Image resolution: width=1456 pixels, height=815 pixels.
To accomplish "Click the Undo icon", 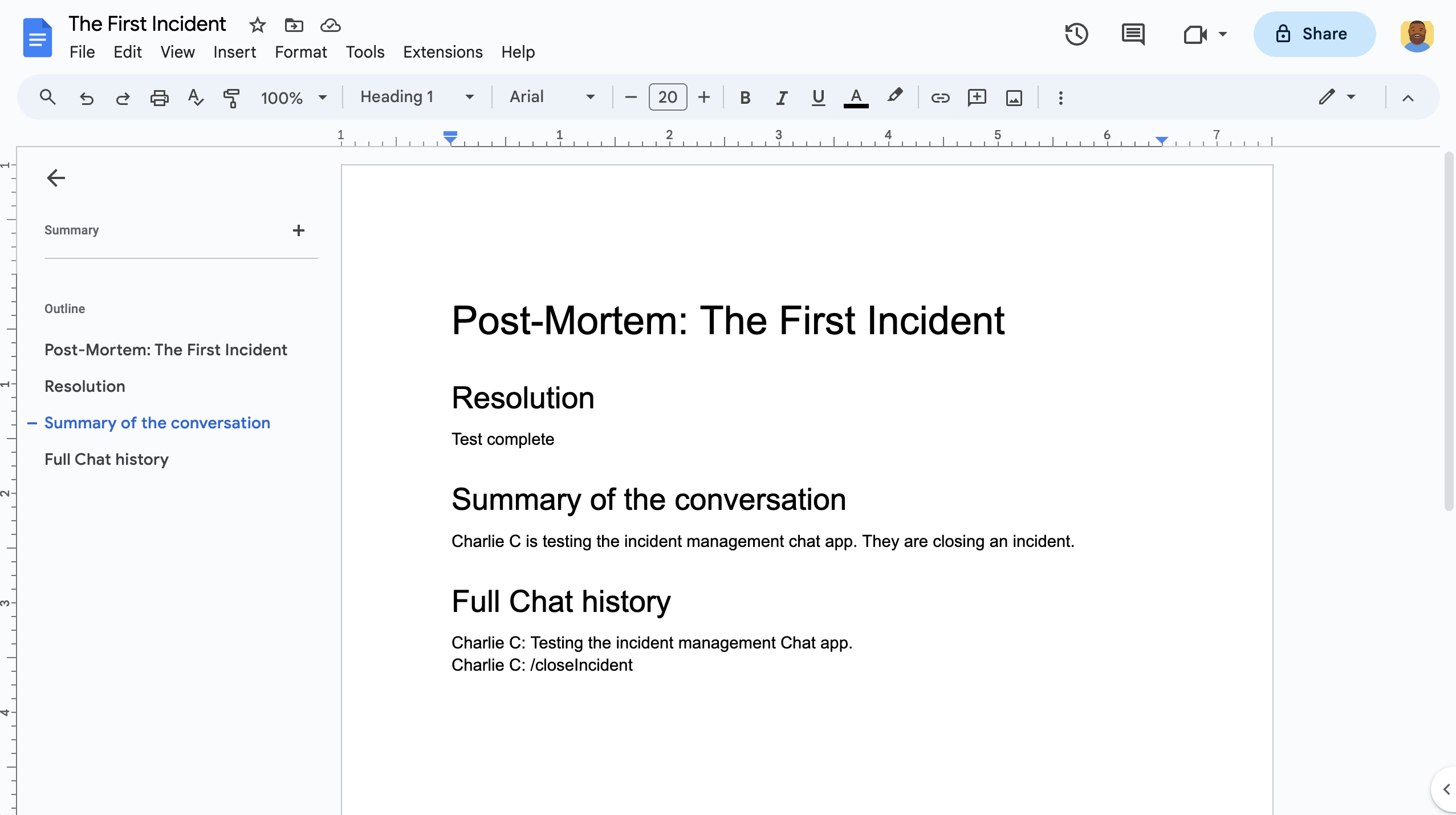I will [x=85, y=98].
